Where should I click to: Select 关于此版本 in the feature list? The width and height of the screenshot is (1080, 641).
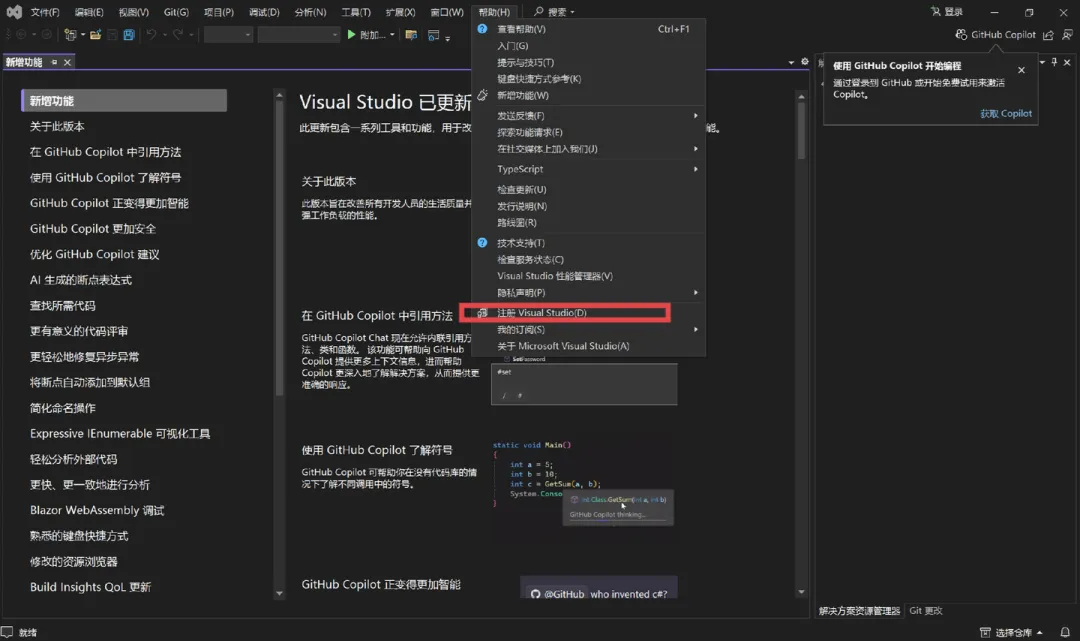pos(57,126)
